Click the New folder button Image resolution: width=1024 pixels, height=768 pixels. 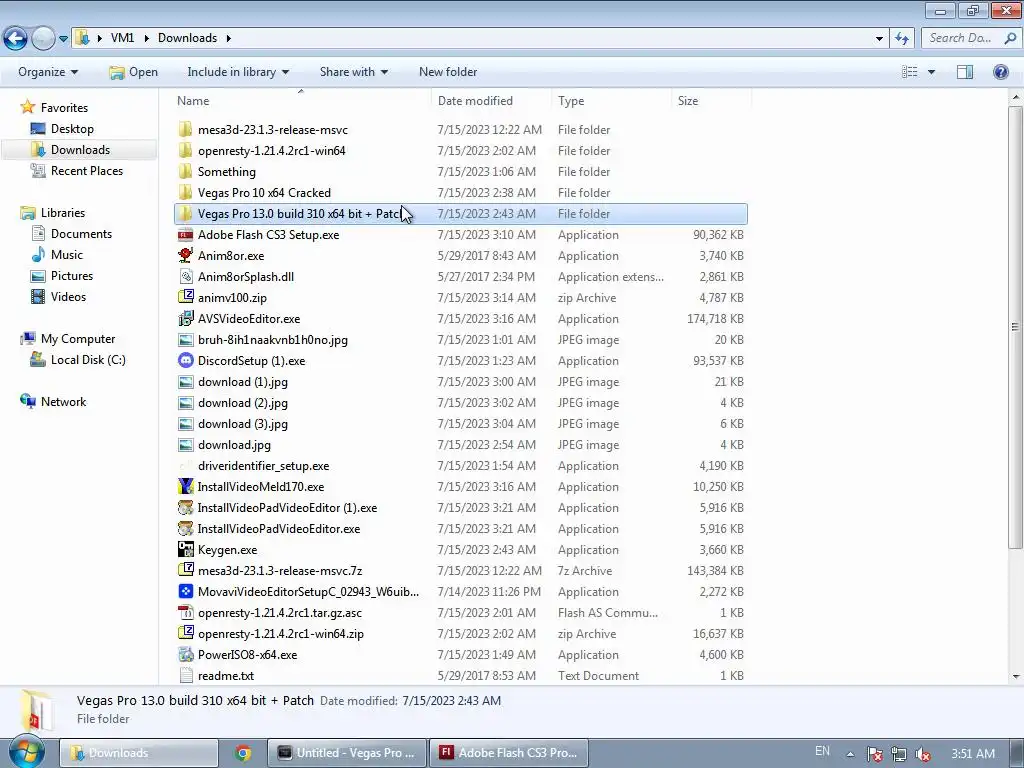[448, 72]
